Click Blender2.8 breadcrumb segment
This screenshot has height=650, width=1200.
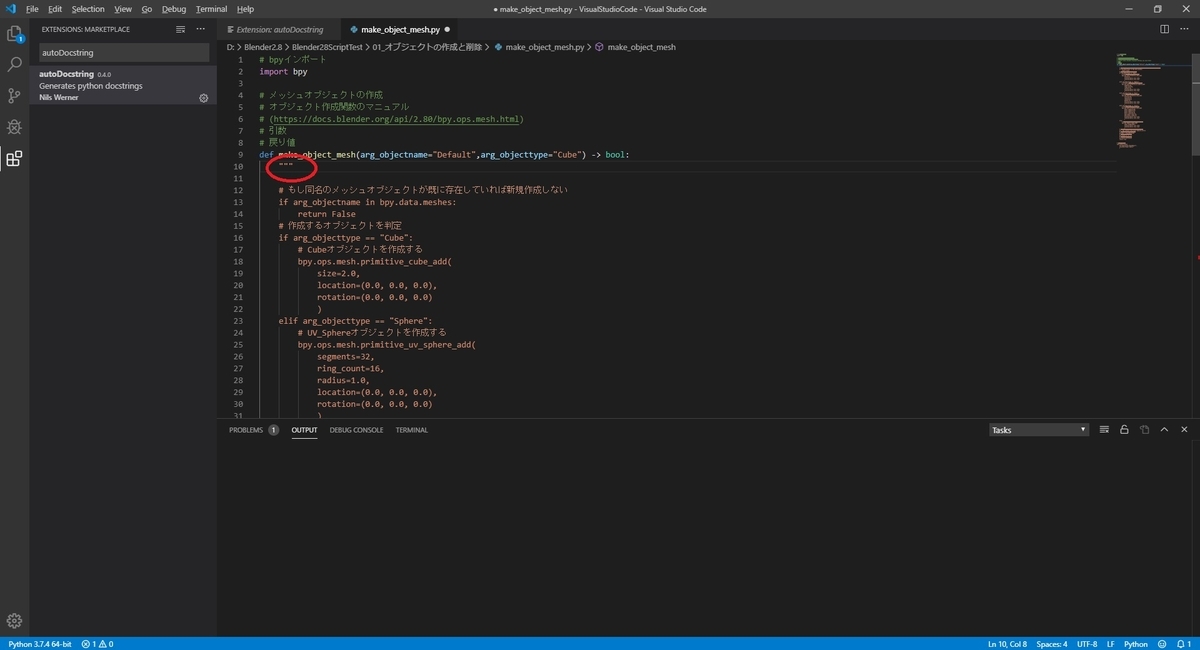262,47
